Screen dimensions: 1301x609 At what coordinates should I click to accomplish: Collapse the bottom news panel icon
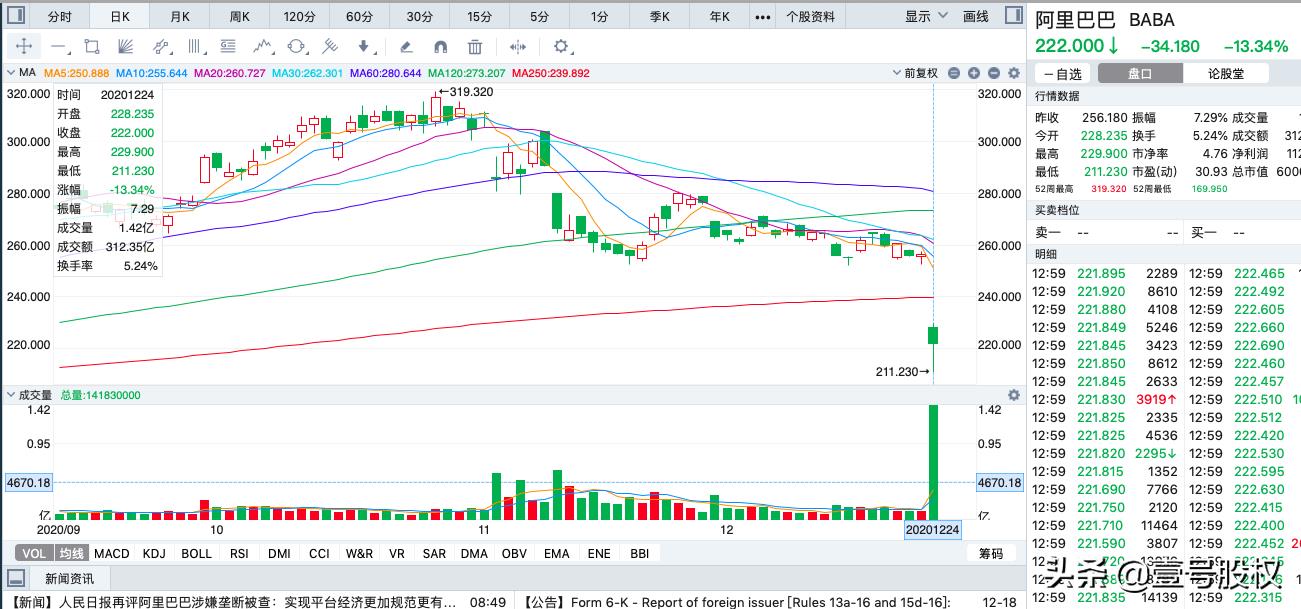[x=15, y=578]
